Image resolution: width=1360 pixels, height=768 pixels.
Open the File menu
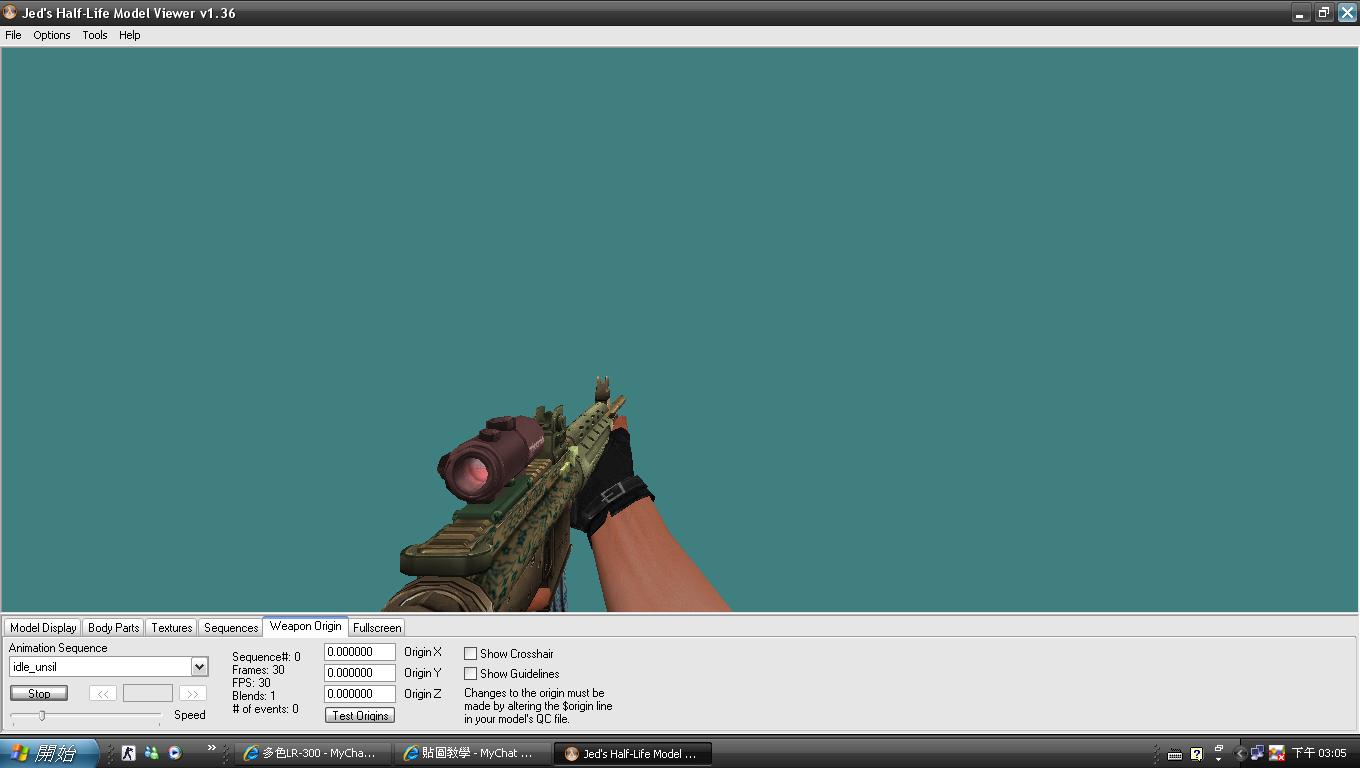[13, 35]
